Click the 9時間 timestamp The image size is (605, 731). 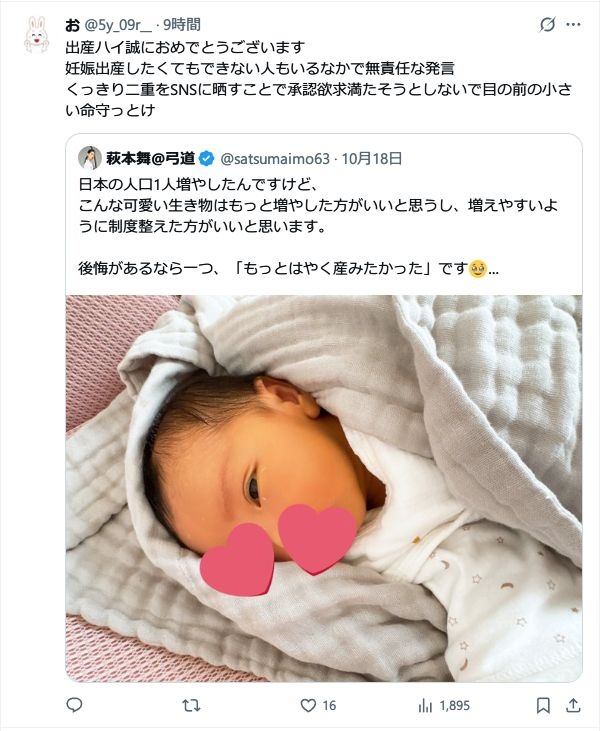point(182,25)
